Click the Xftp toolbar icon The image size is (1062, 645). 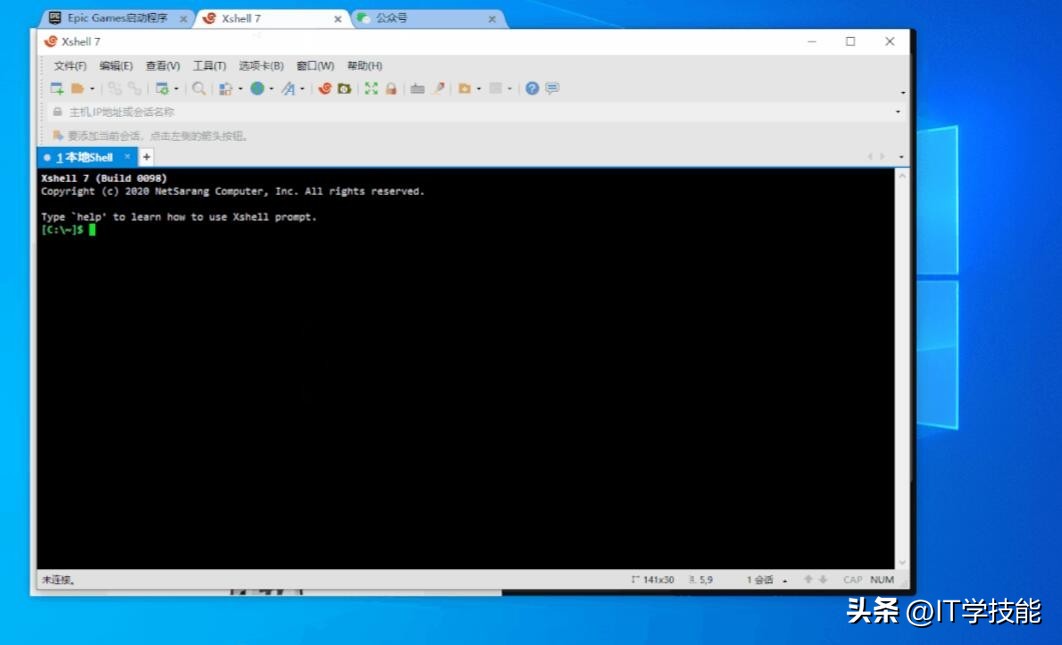(345, 89)
